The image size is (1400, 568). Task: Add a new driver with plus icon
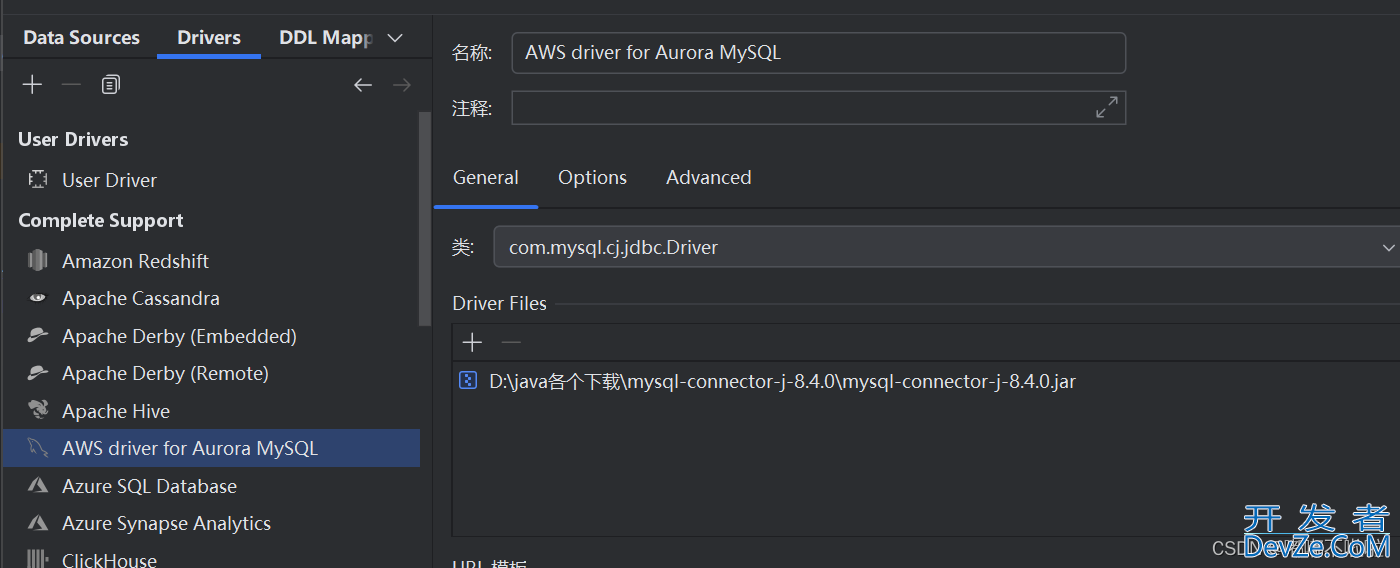33,85
